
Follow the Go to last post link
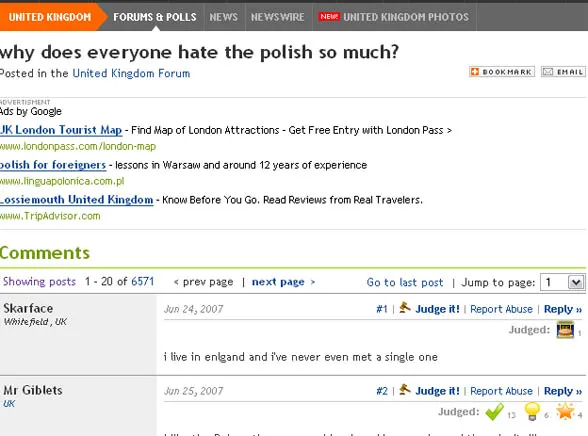pos(405,282)
